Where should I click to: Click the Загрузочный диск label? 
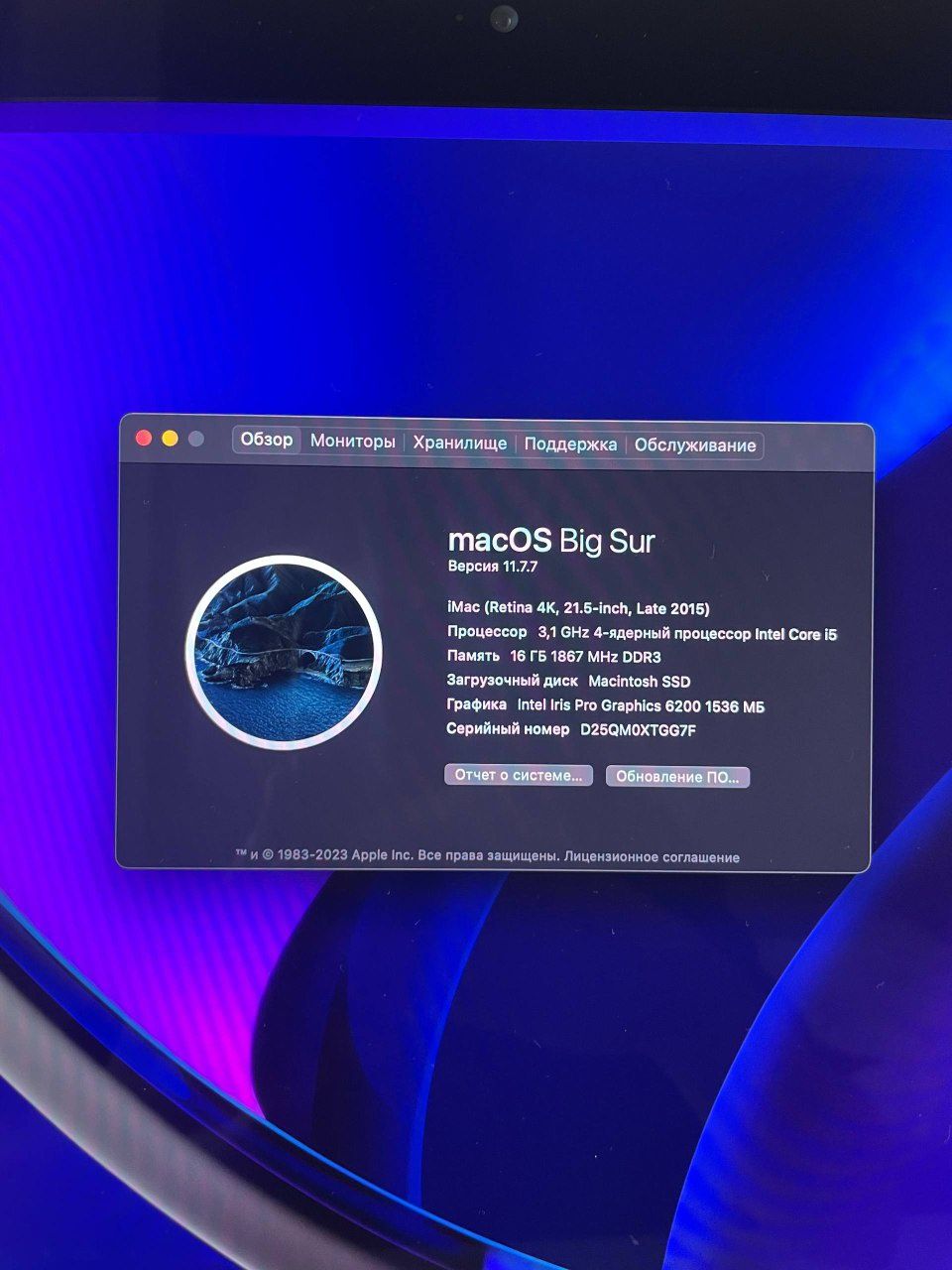[513, 681]
